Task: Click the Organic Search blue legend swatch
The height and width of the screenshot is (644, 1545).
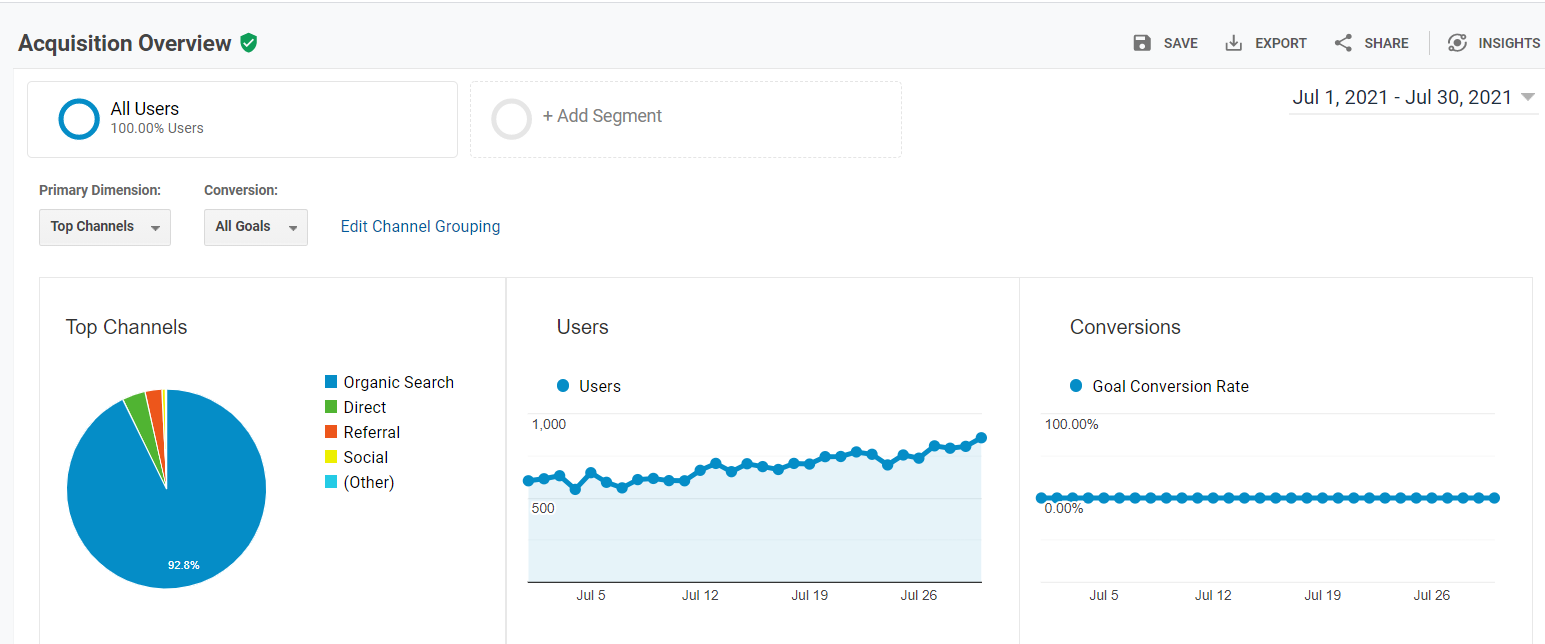Action: point(331,382)
